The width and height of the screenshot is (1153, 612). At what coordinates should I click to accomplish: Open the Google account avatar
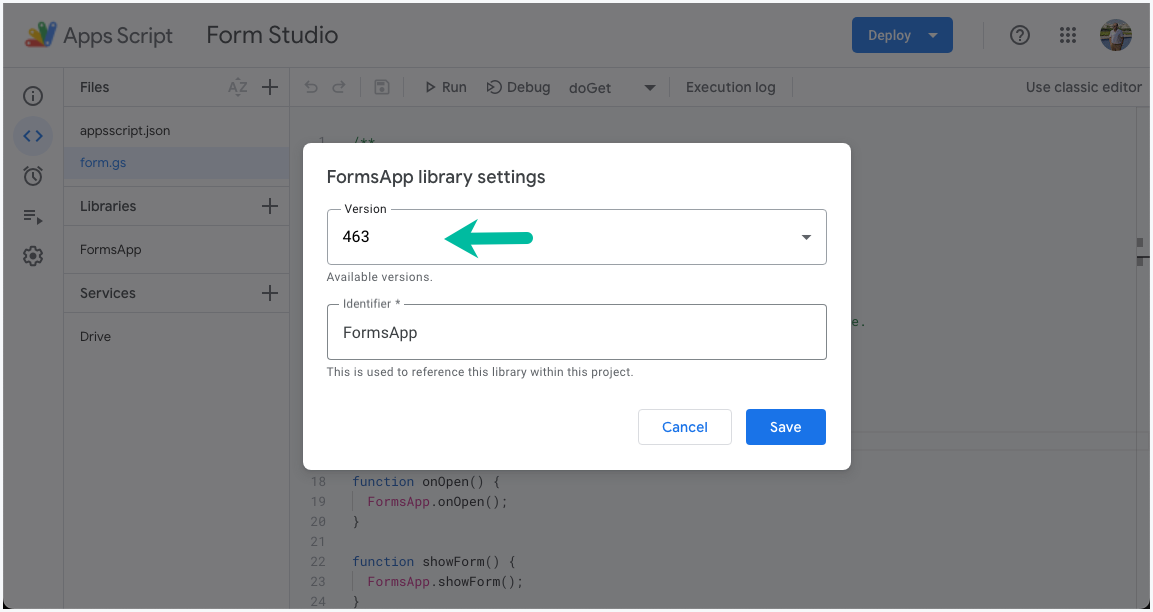point(1115,35)
